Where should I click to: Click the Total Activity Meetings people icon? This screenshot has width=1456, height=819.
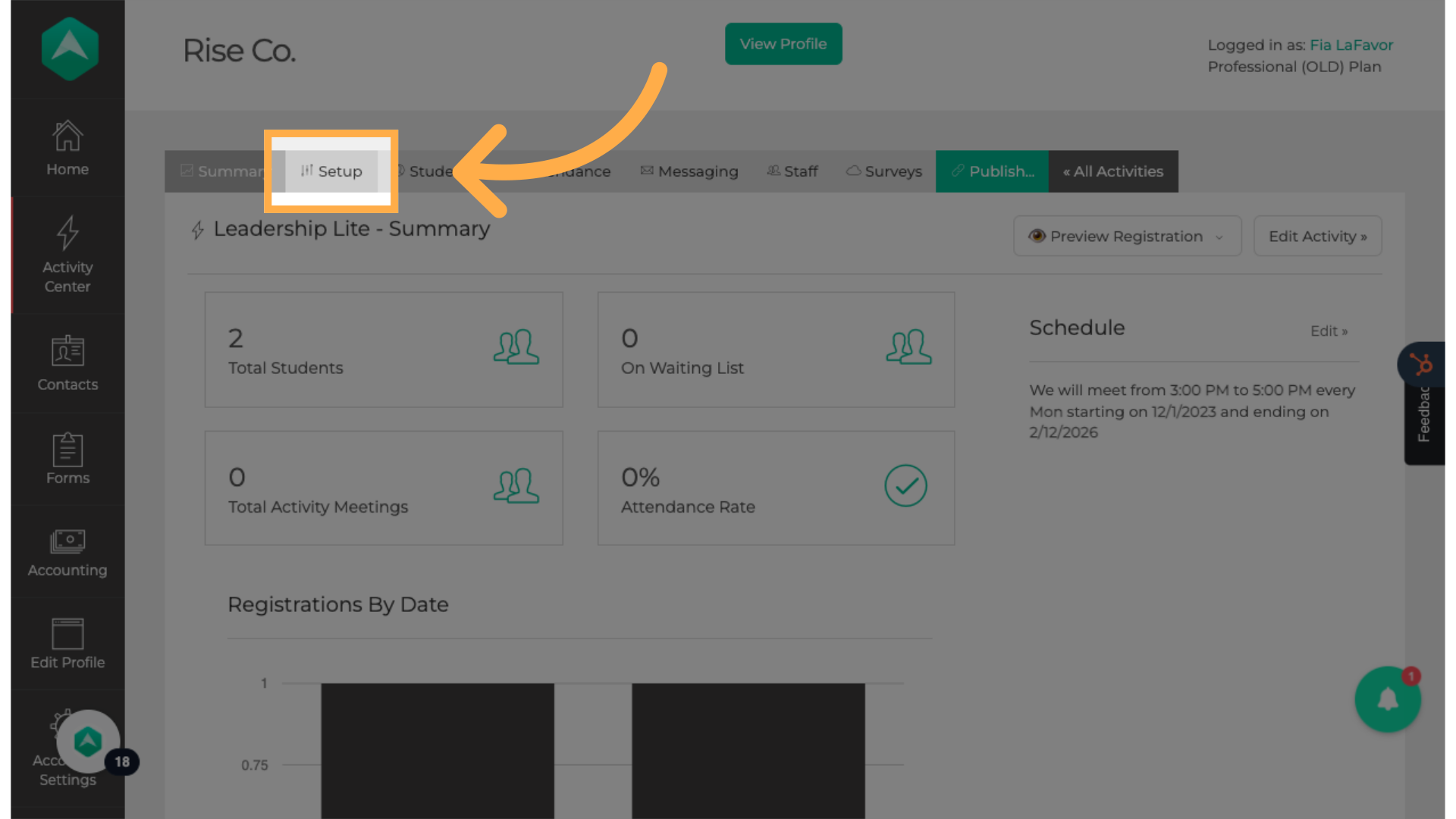[x=516, y=486]
